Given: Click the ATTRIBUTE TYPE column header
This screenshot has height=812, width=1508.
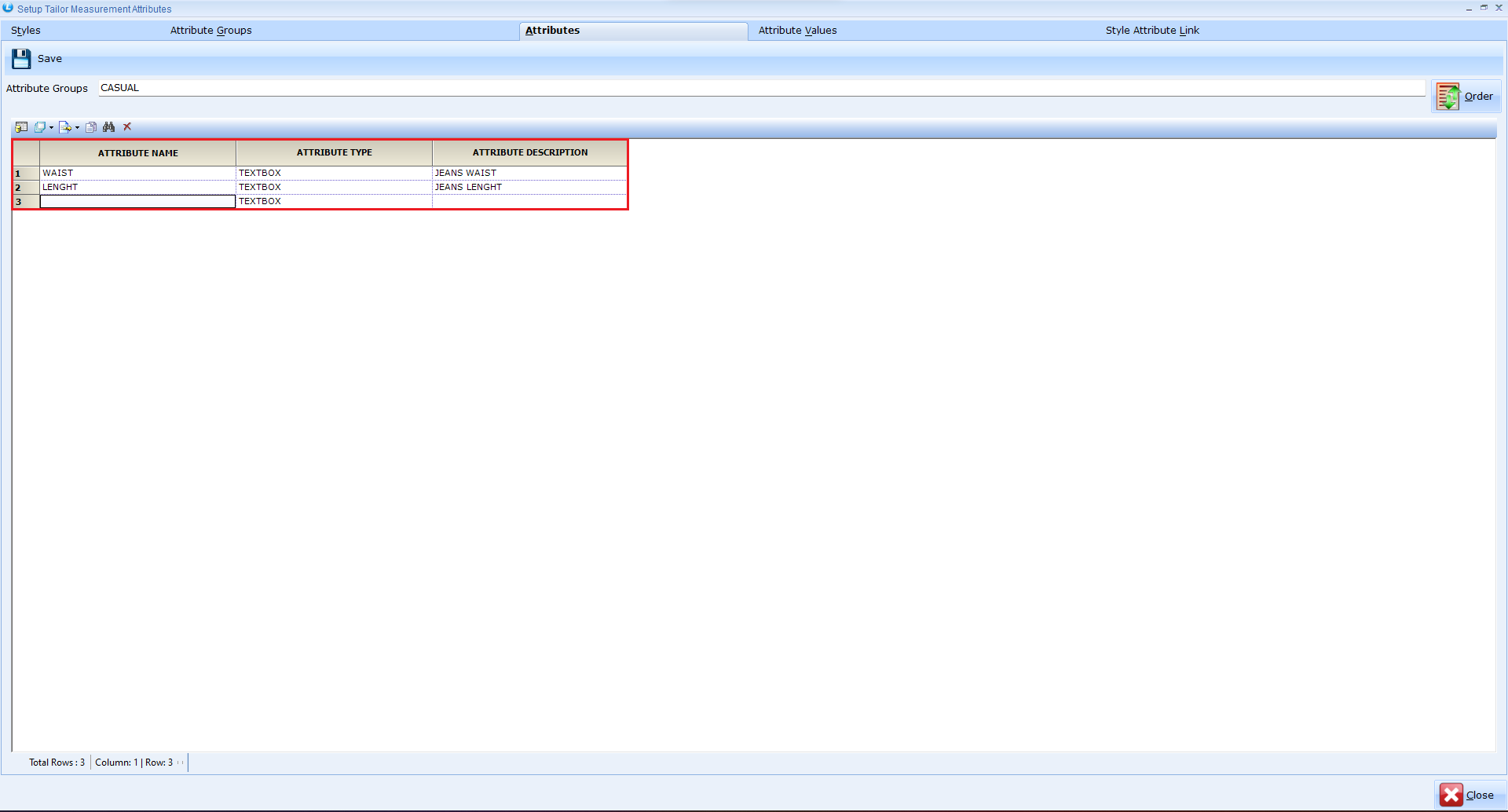Looking at the screenshot, I should pyautogui.click(x=334, y=152).
